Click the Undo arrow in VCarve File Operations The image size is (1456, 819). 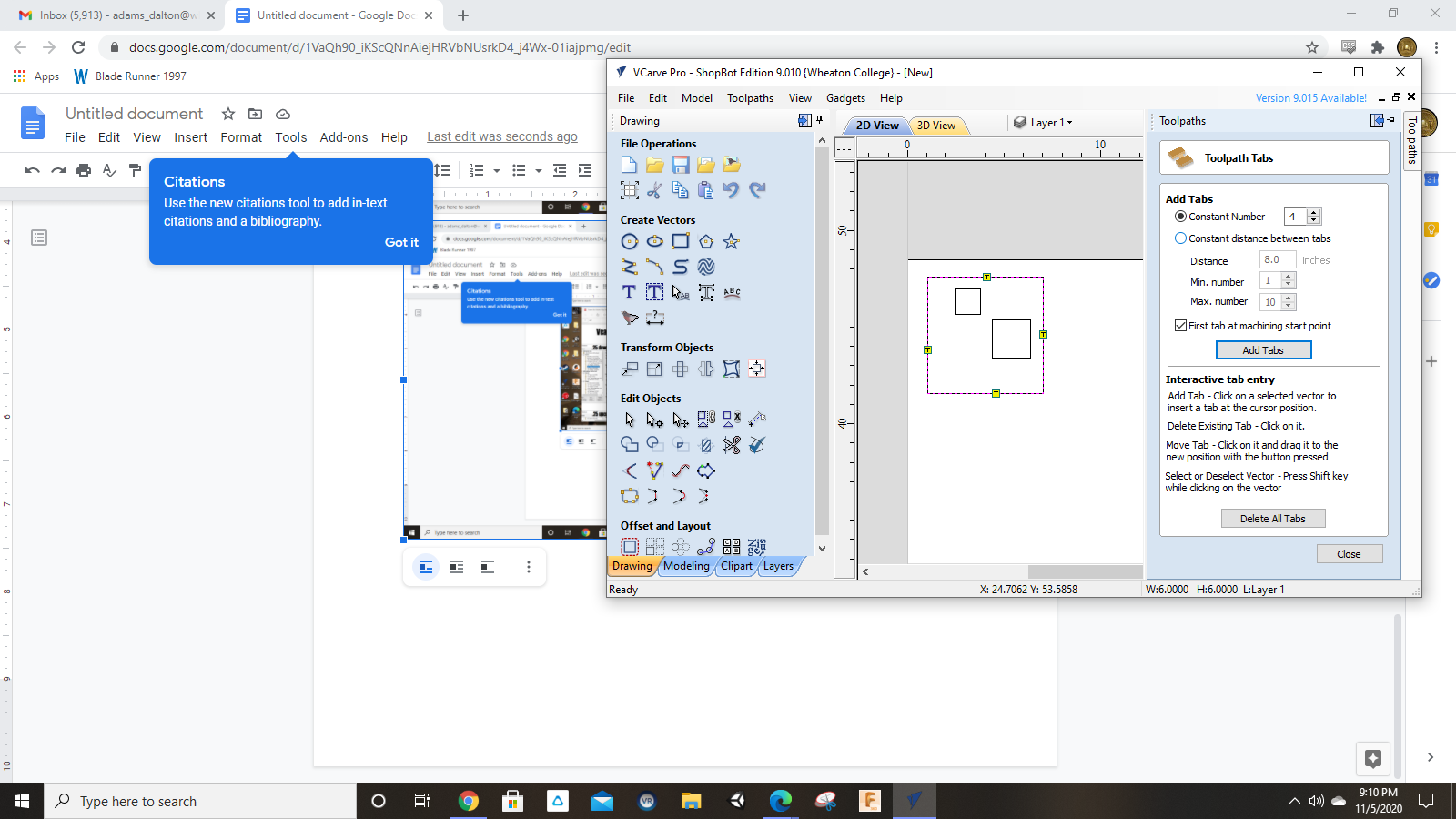(x=731, y=190)
